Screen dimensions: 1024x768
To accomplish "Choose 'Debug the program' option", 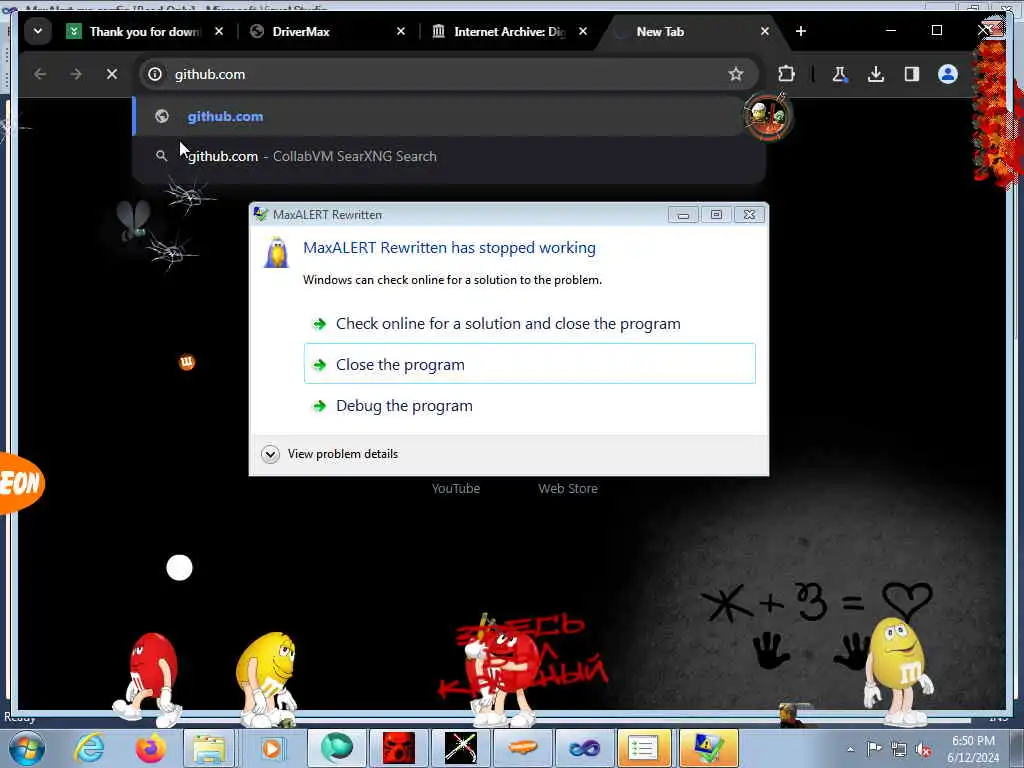I will [x=530, y=406].
